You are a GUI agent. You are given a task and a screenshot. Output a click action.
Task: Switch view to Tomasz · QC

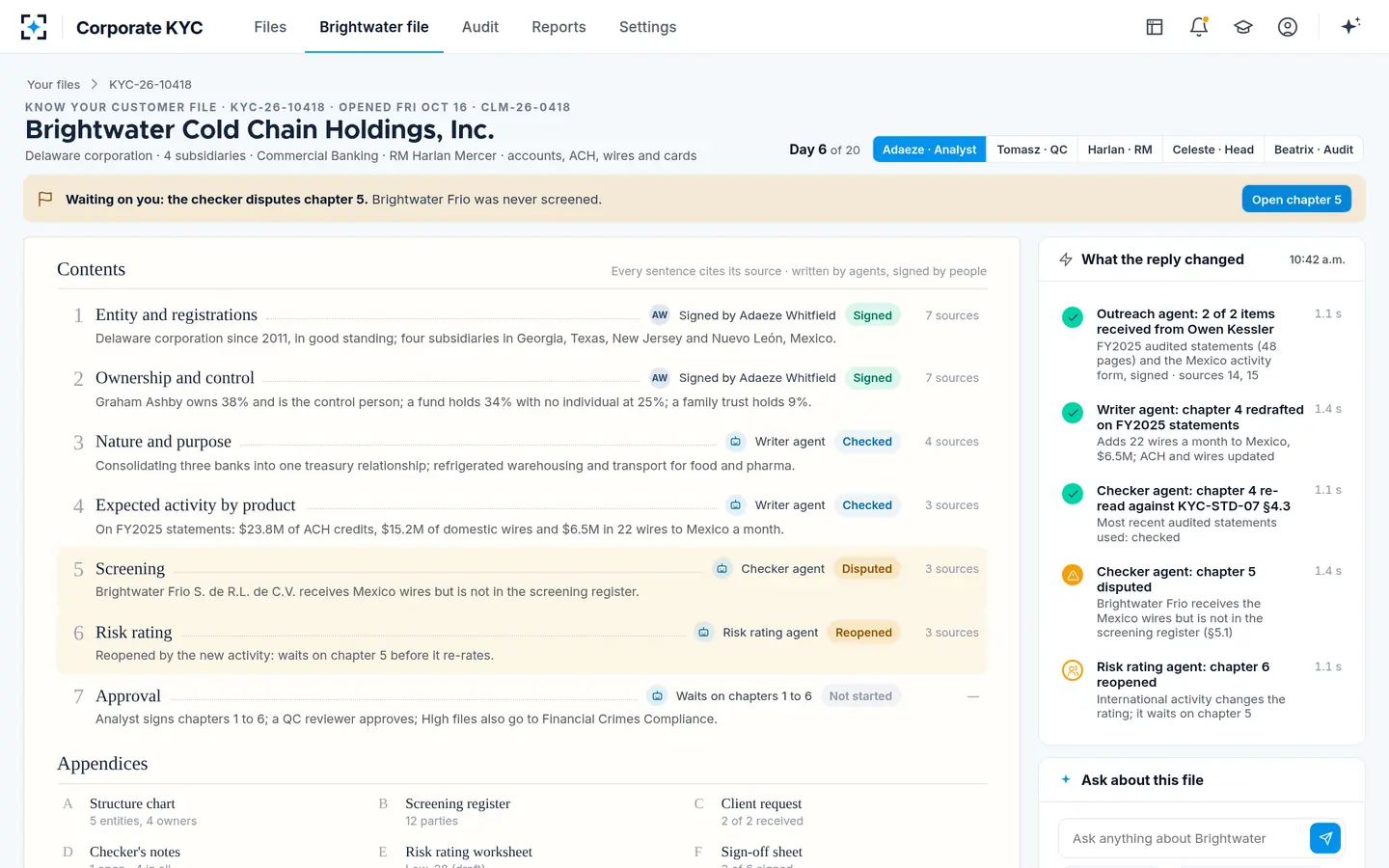pos(1032,149)
